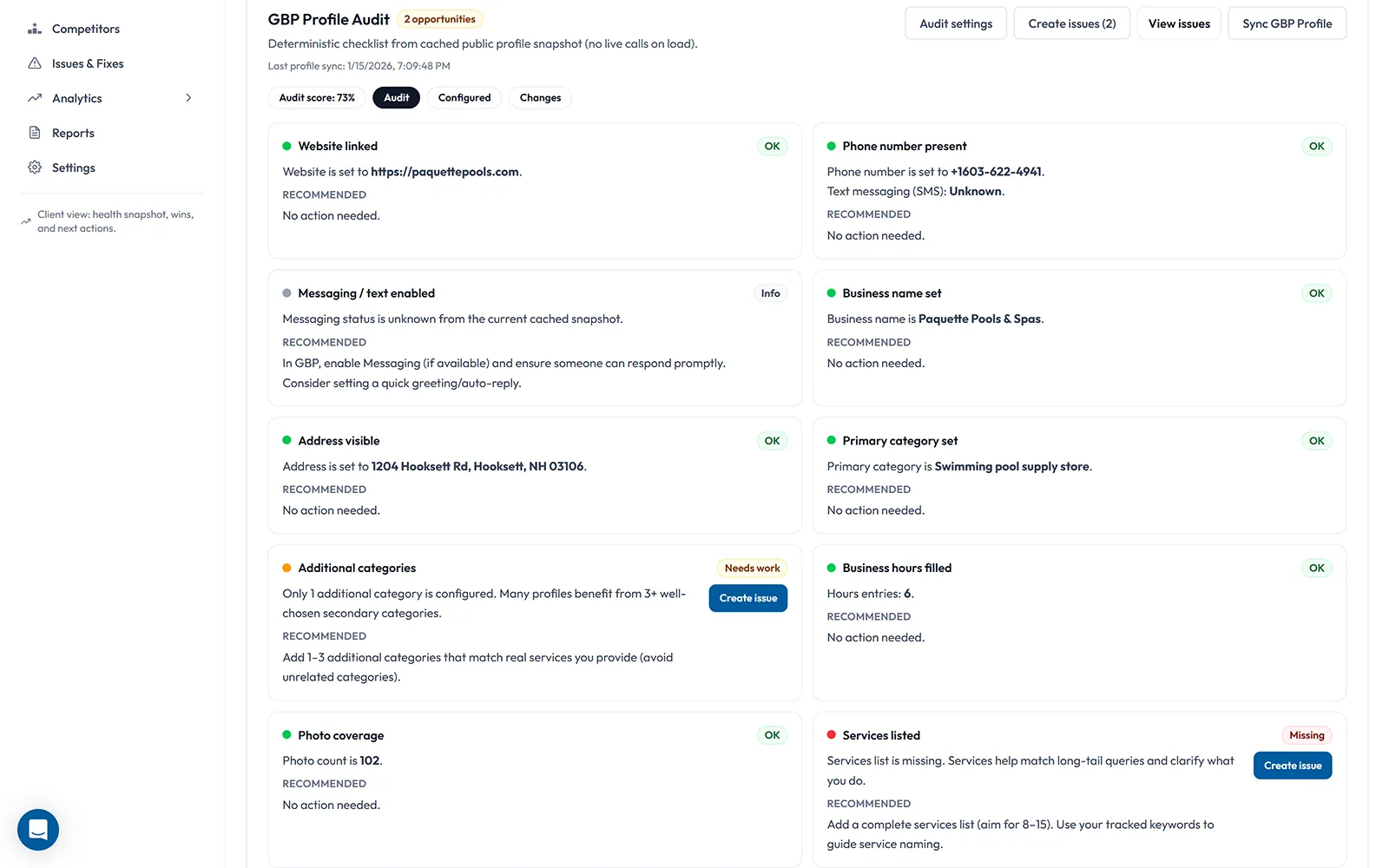
Task: Toggle the Needs work badge on Additional categories
Action: click(752, 568)
